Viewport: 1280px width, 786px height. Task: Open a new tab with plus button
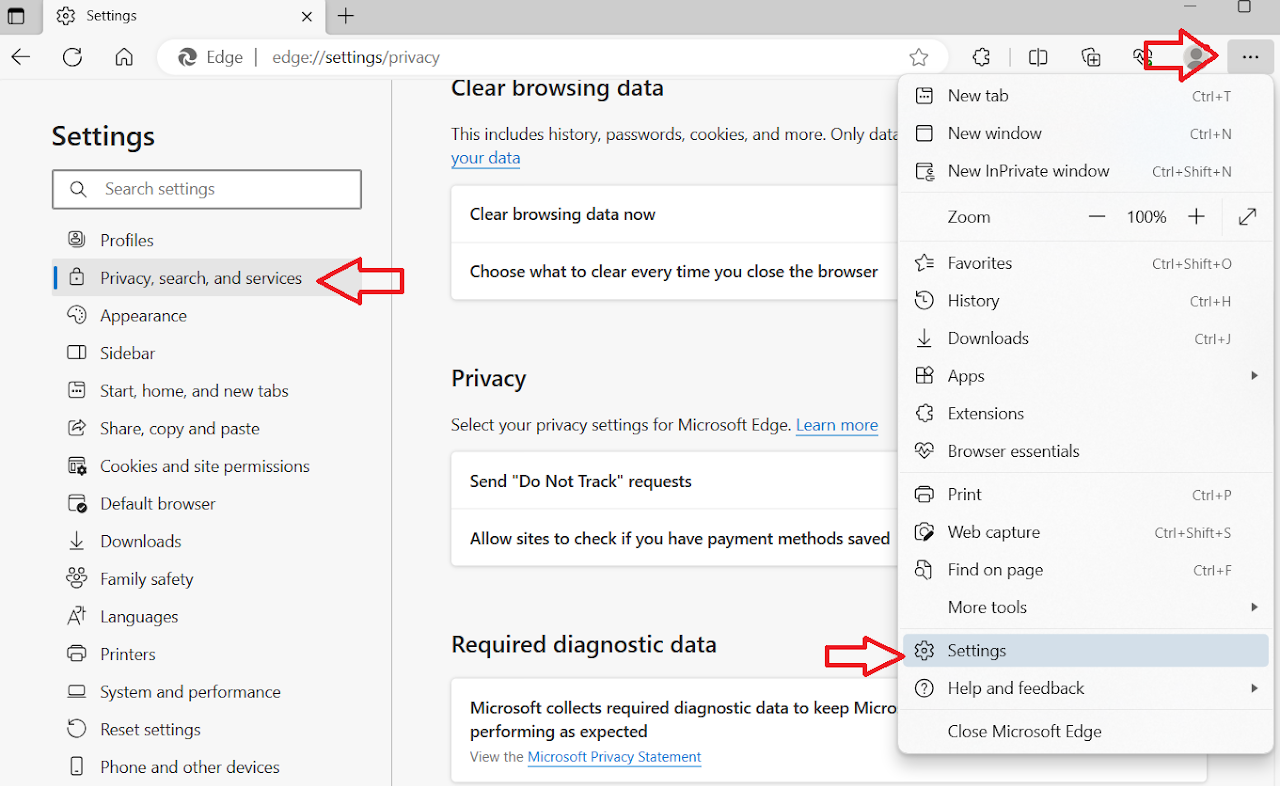[x=345, y=16]
